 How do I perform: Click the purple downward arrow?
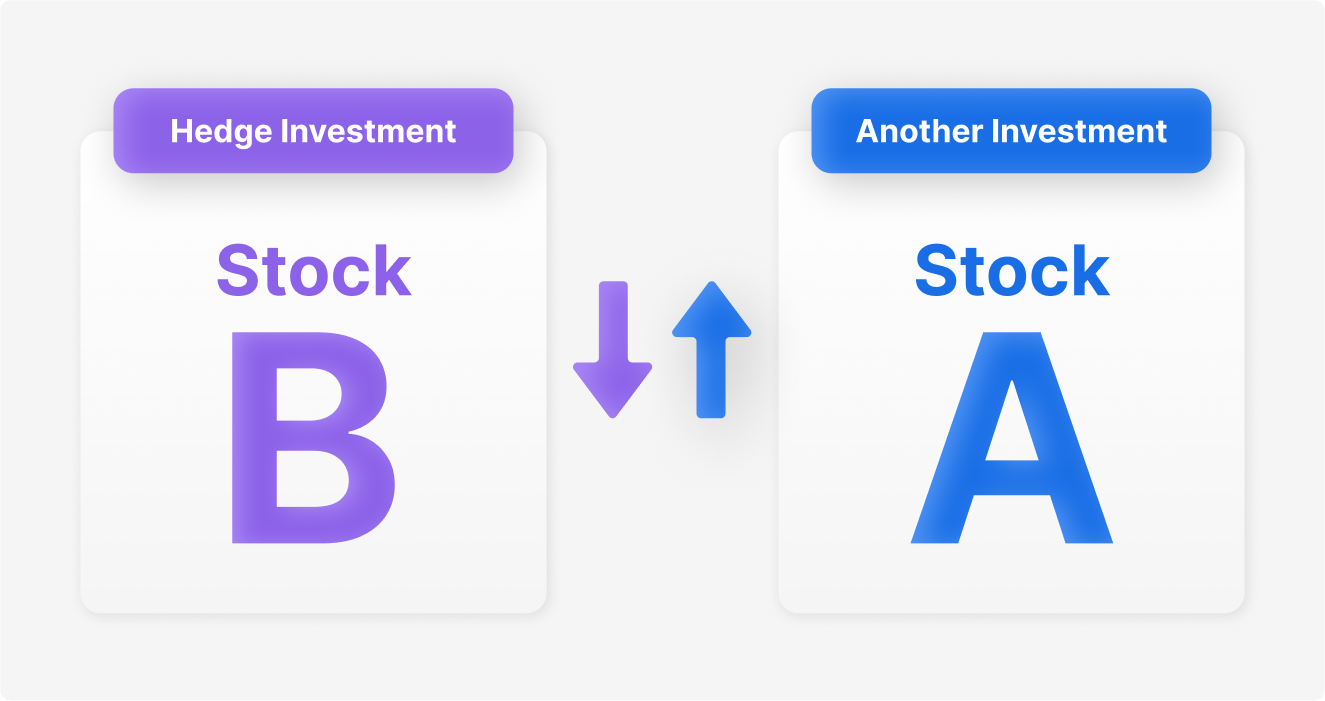[x=612, y=350]
